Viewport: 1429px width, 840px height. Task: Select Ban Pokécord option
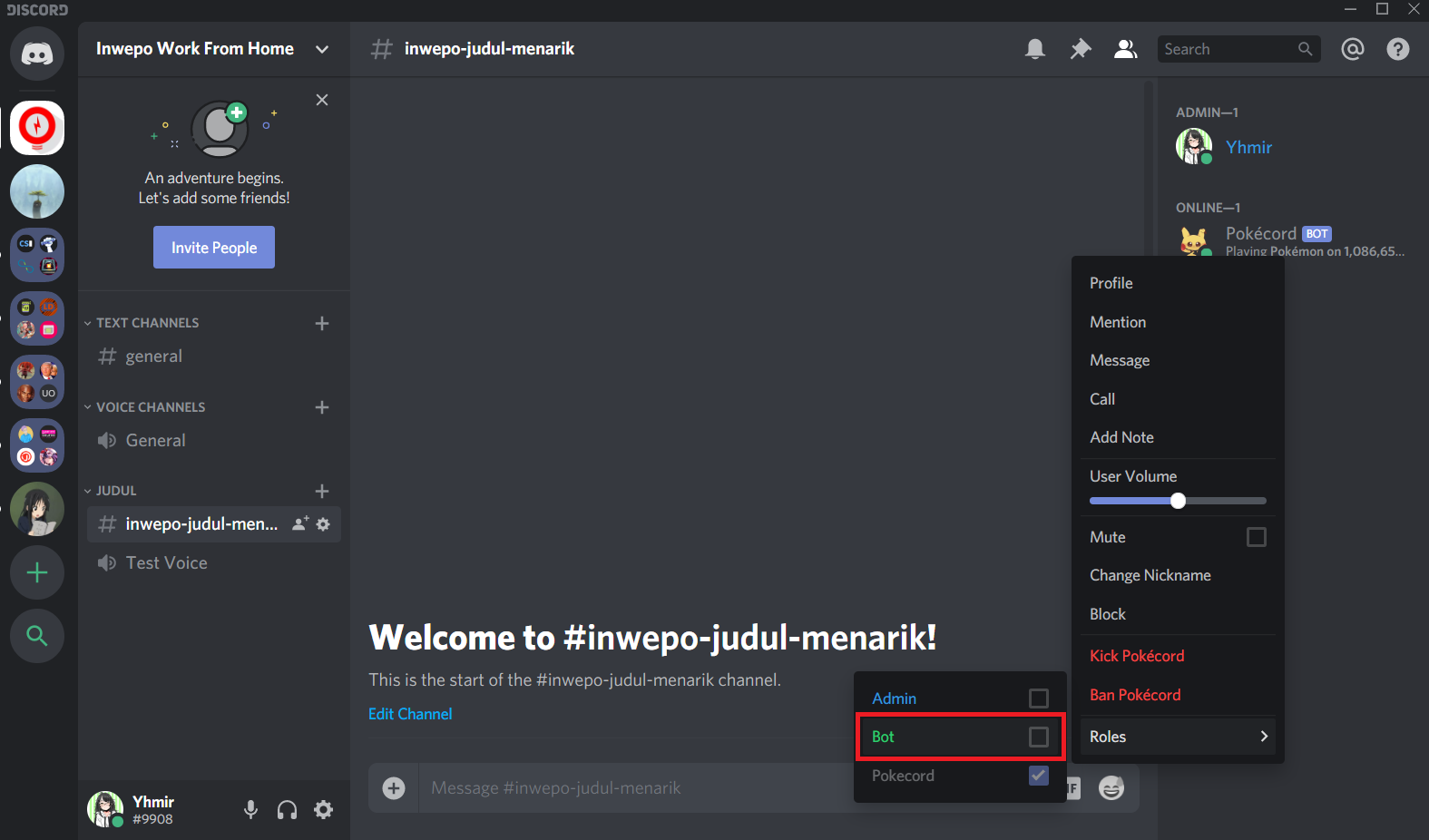(x=1178, y=695)
